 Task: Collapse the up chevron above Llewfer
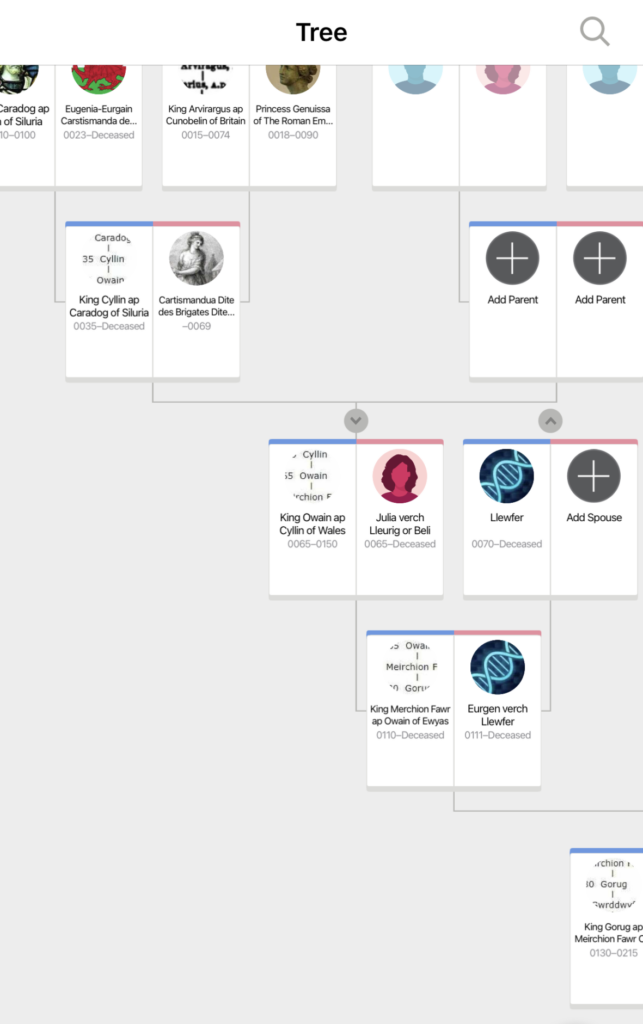point(550,420)
